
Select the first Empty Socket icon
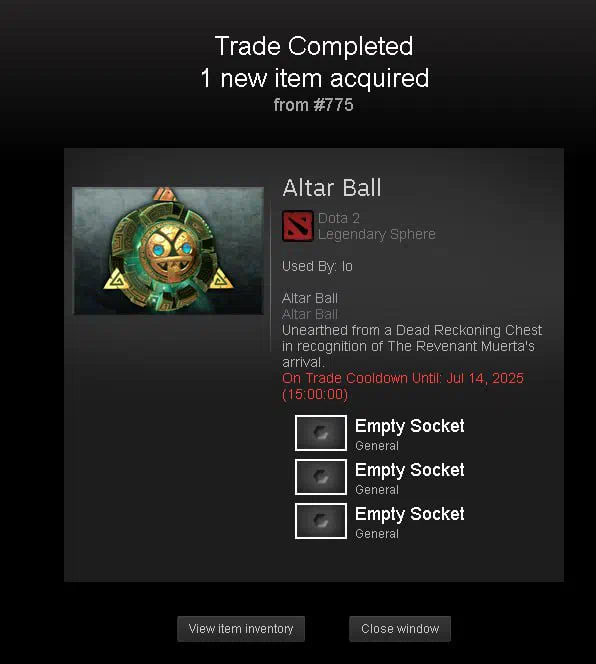[321, 433]
